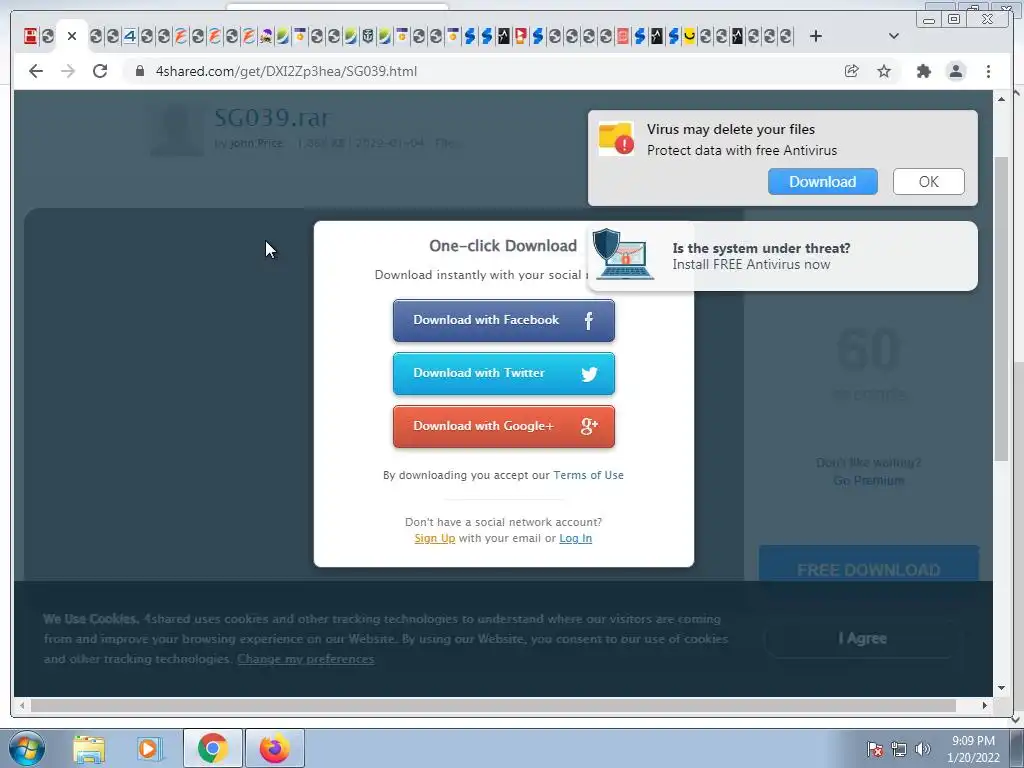Go forward to the next page
Viewport: 1024px width, 768px height.
68,71
